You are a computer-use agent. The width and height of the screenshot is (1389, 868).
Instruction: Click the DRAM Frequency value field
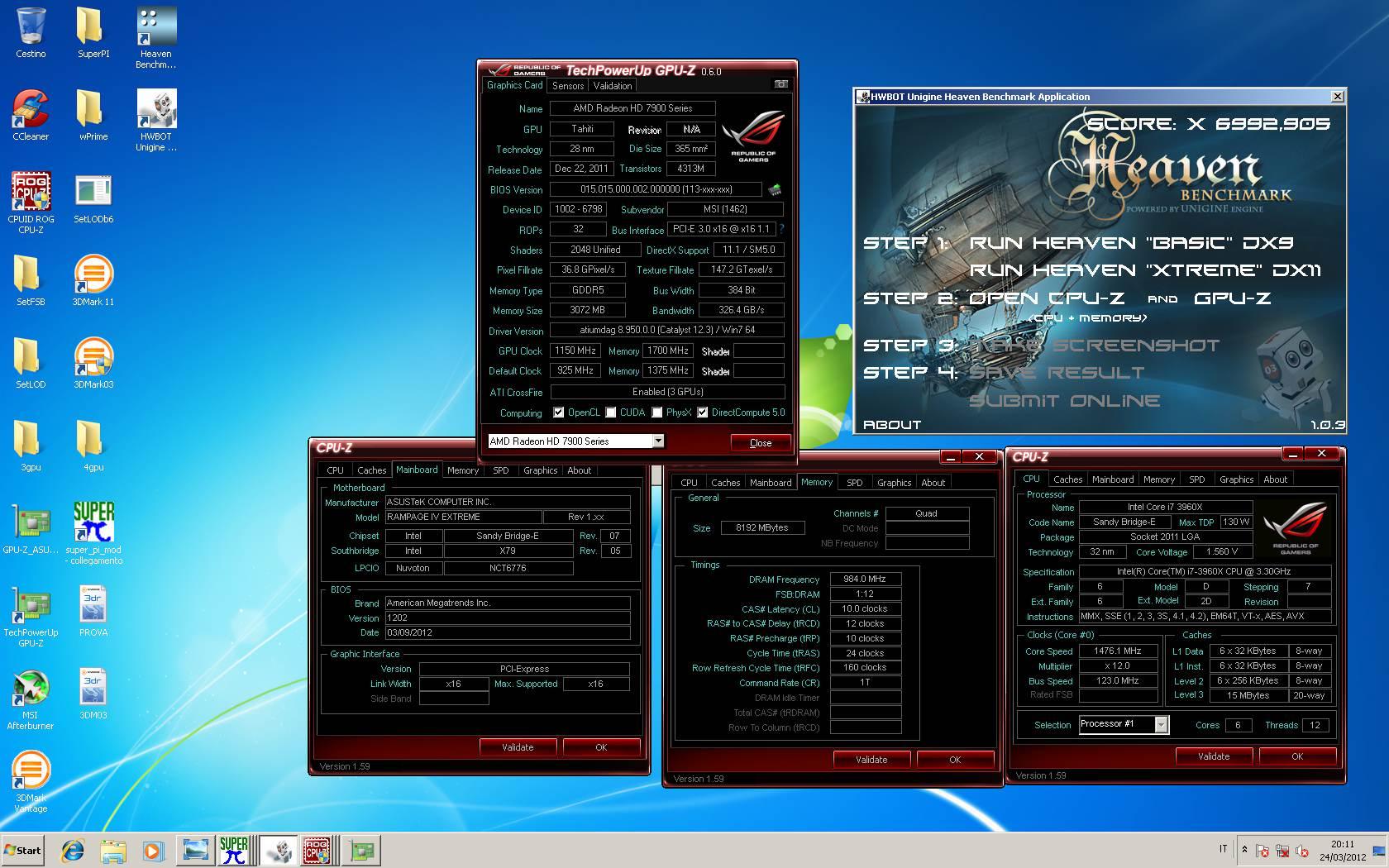[866, 579]
